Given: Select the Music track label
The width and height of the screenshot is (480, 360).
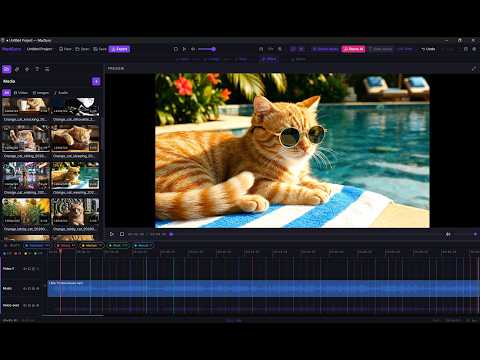Looking at the screenshot, I should click(7, 288).
